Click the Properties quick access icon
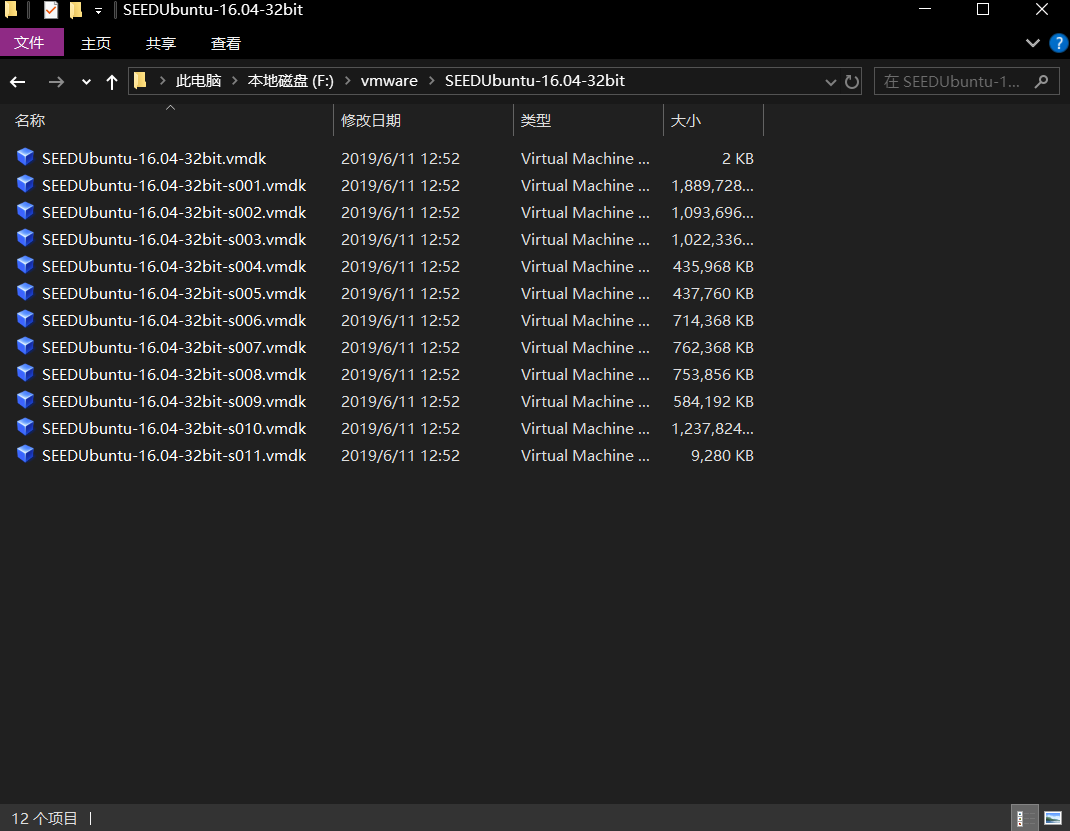The image size is (1070, 831). point(50,10)
